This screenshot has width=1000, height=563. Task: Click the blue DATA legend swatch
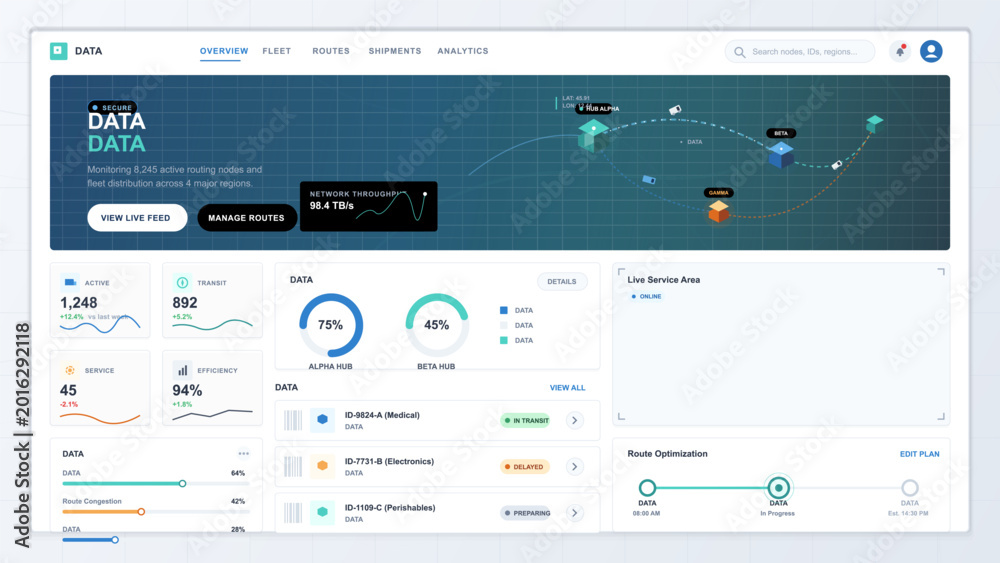pos(504,311)
